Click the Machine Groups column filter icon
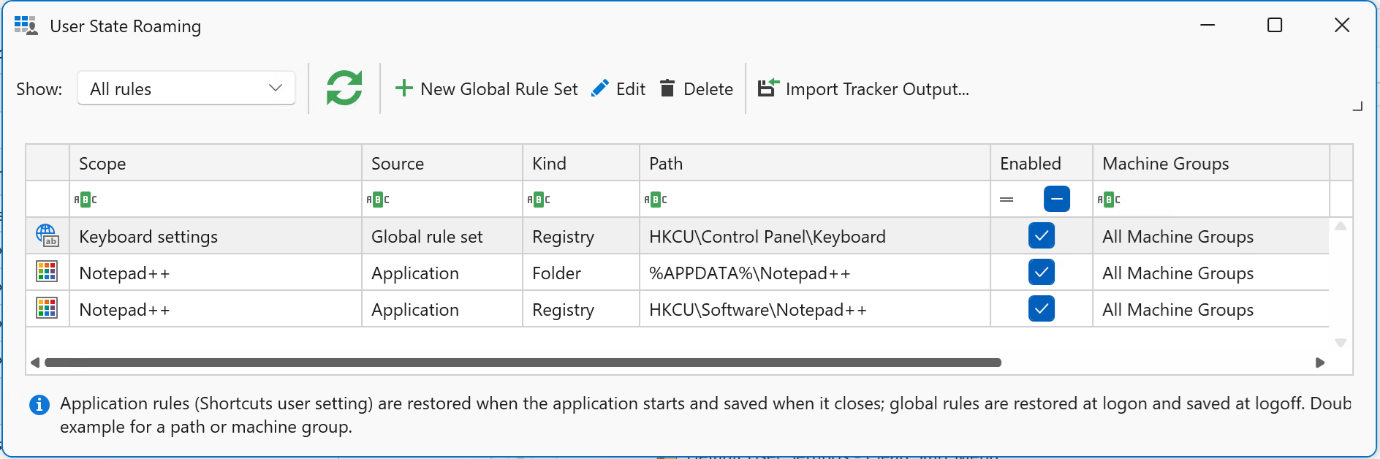 pyautogui.click(x=1107, y=200)
